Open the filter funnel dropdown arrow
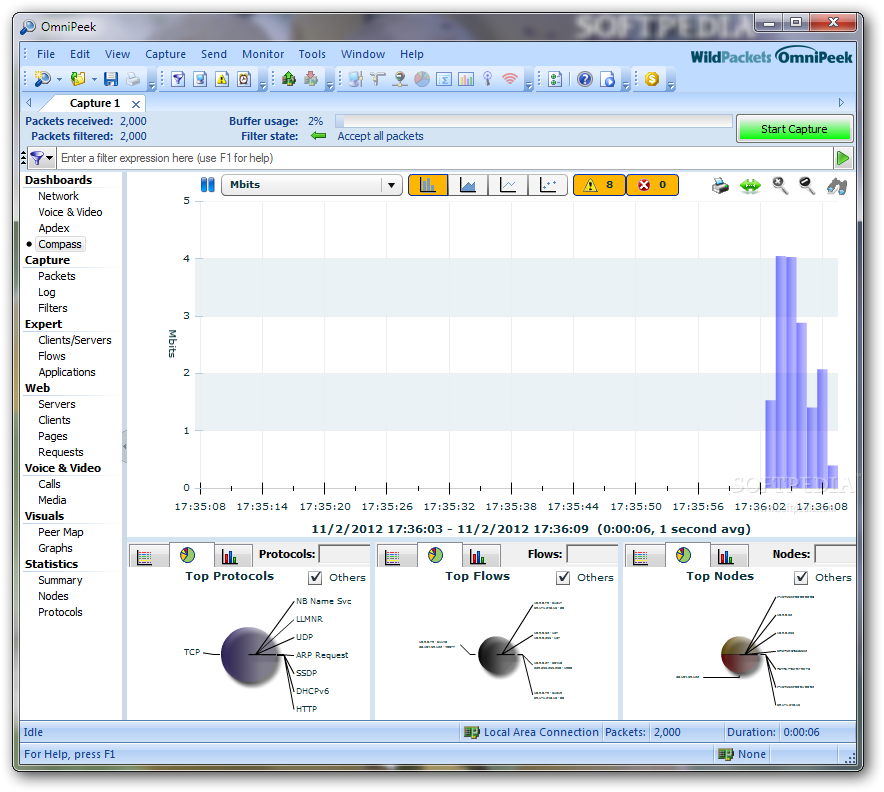The image size is (884, 792). click(50, 158)
